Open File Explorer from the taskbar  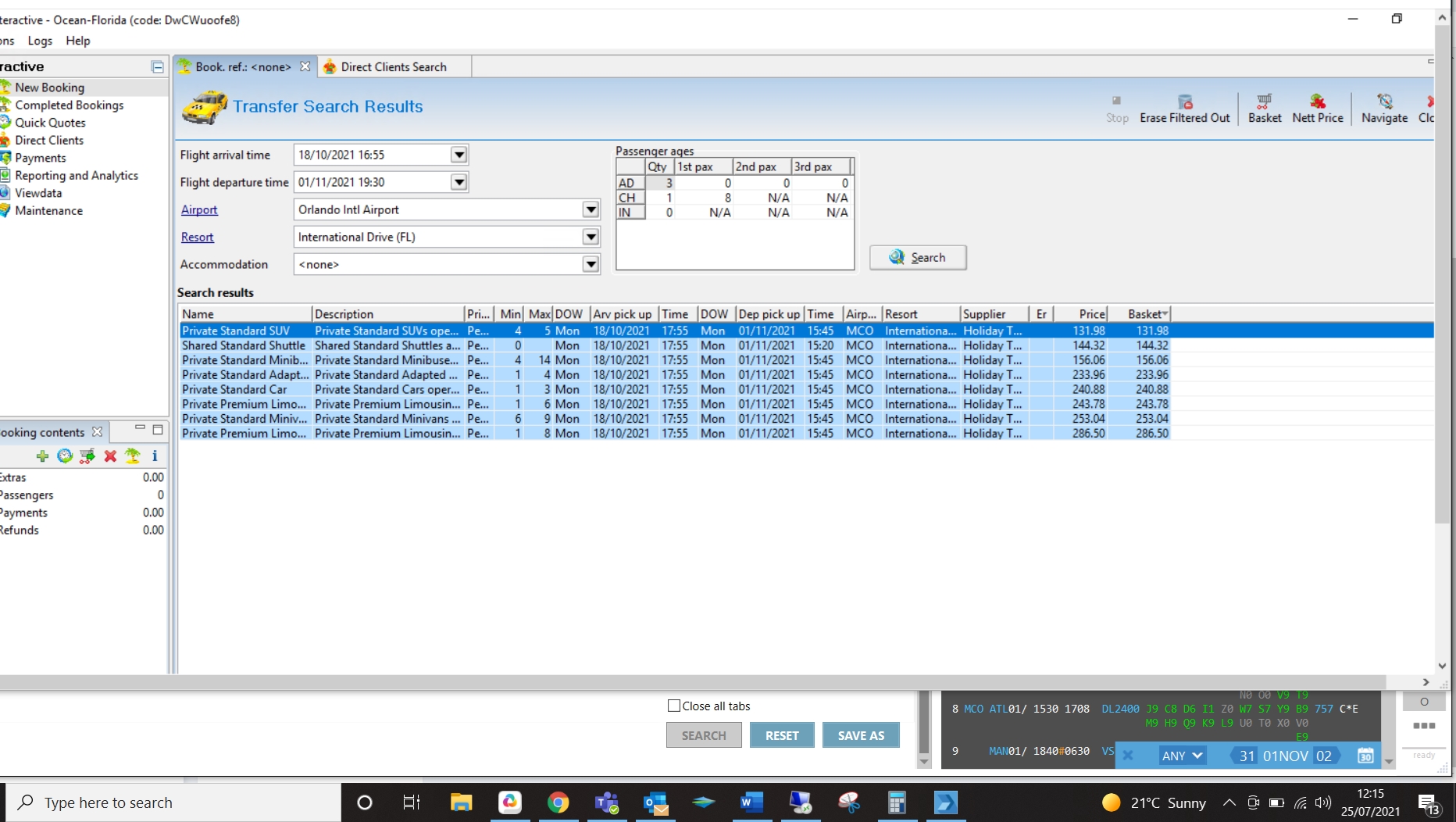(461, 802)
